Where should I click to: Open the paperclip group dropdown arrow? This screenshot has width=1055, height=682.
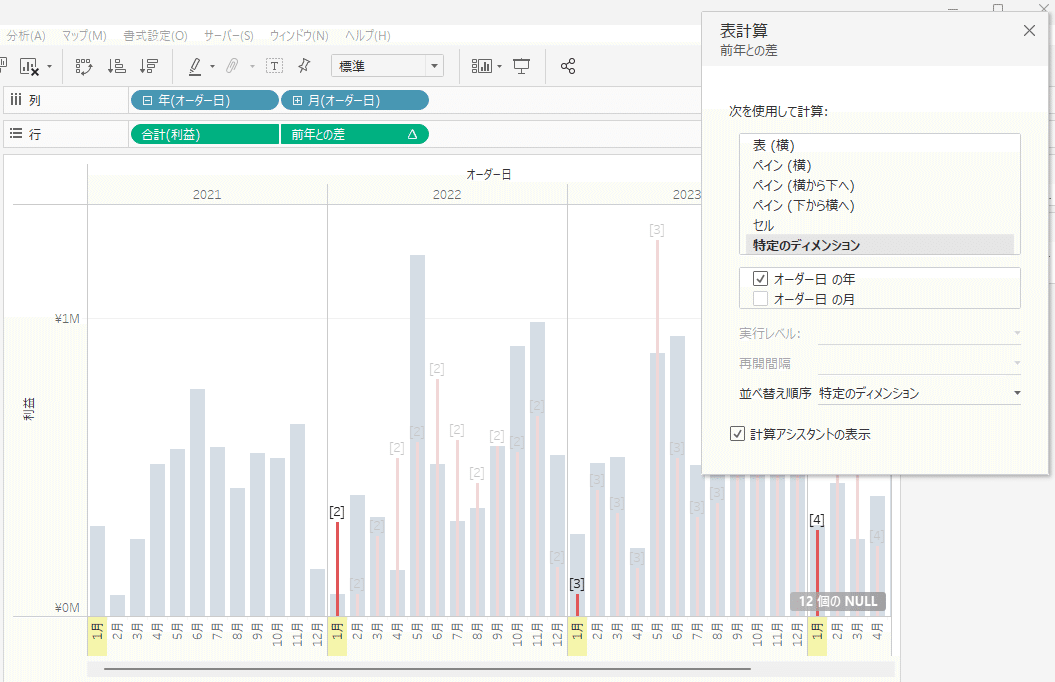tap(252, 67)
